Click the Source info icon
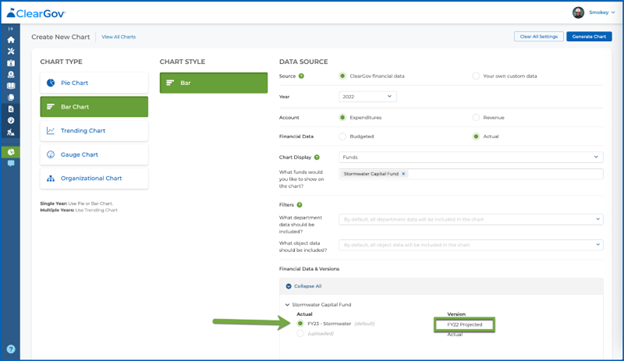Screen dimensions: 624x361 [x=301, y=76]
